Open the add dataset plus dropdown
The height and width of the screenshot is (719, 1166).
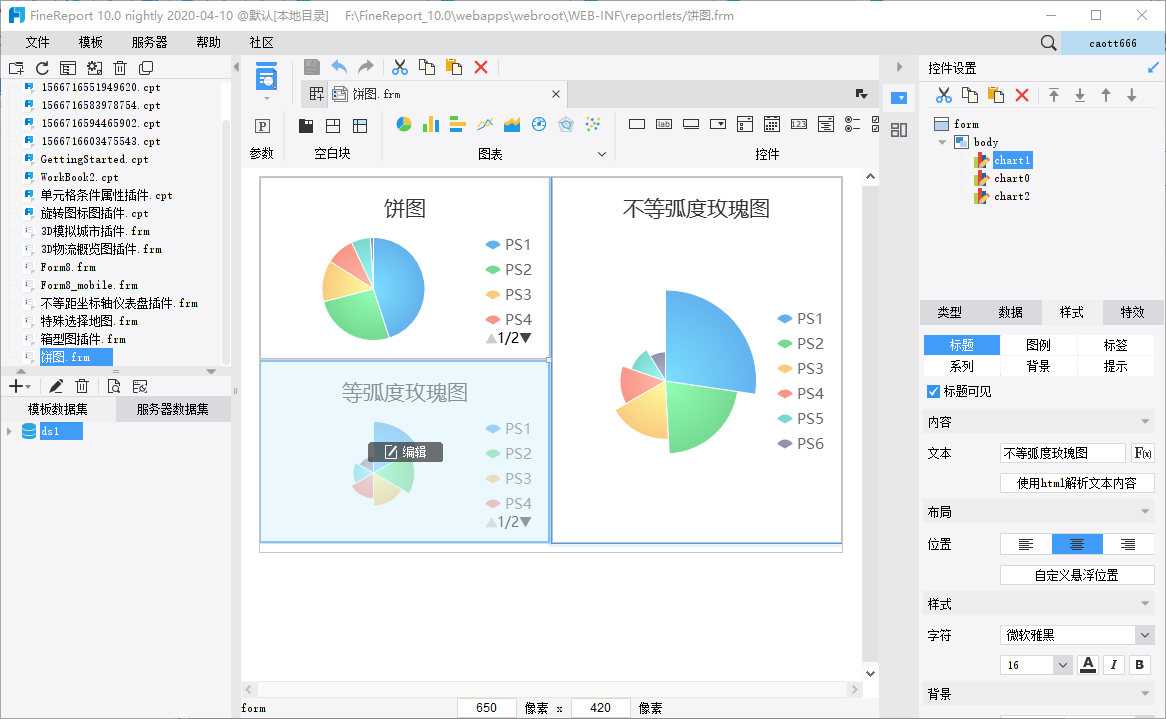click(x=19, y=386)
